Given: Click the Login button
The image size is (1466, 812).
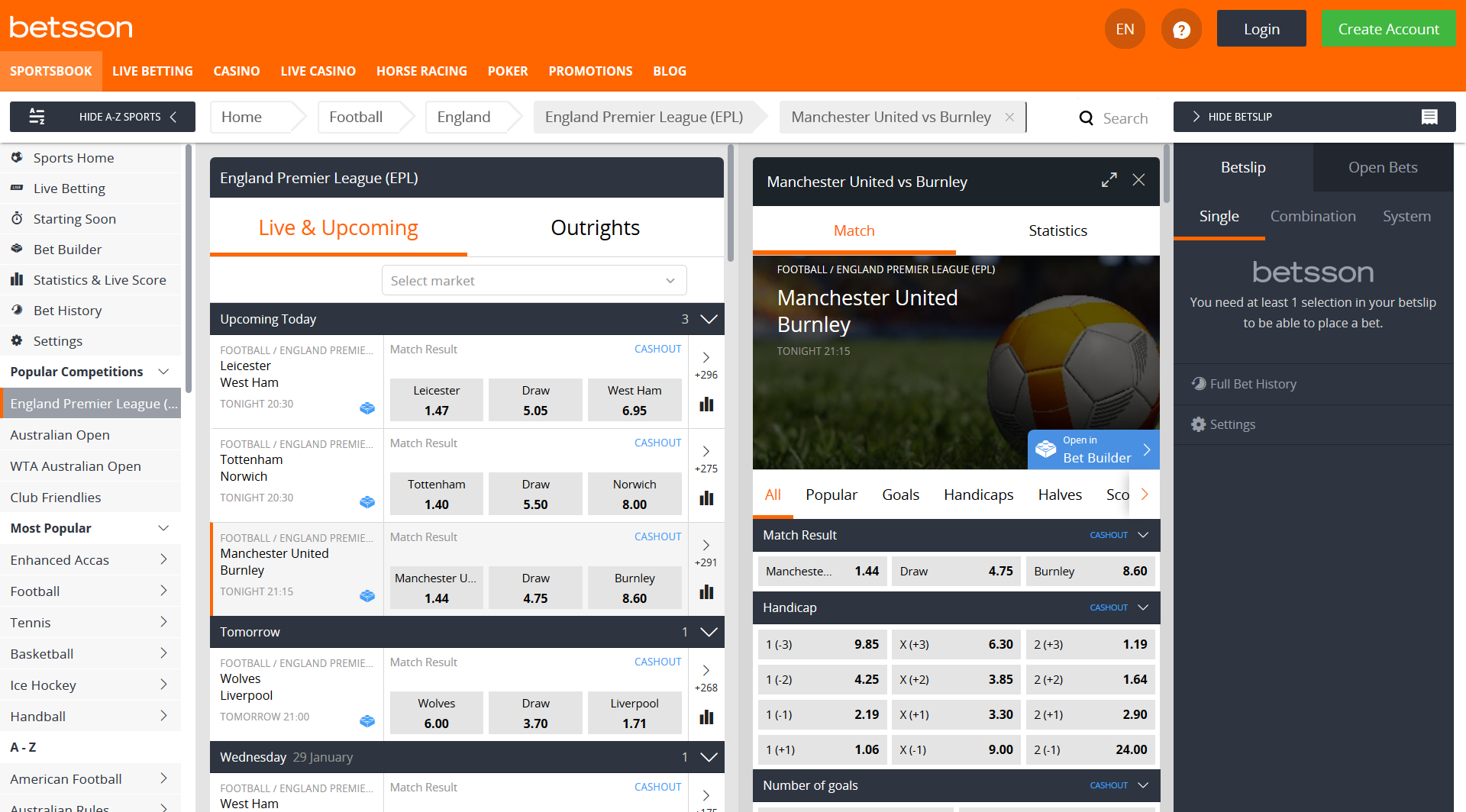Looking at the screenshot, I should point(1261,29).
